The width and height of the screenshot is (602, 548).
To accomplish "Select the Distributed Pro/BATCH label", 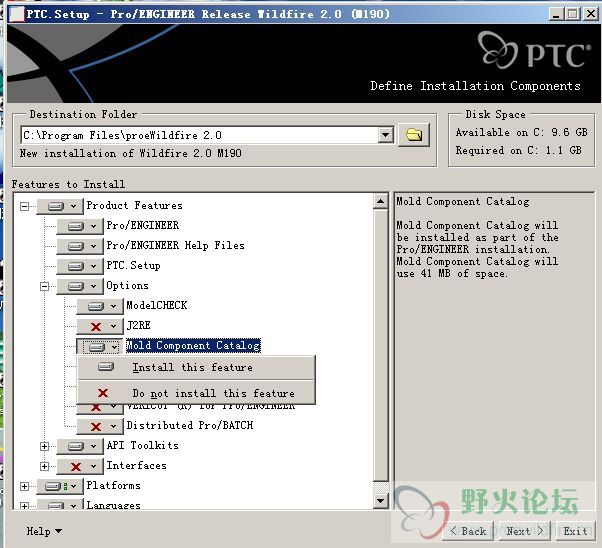I will (190, 425).
